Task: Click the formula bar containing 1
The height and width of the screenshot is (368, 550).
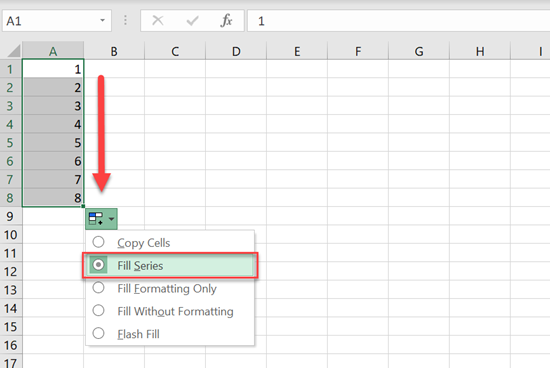Action: (398, 21)
